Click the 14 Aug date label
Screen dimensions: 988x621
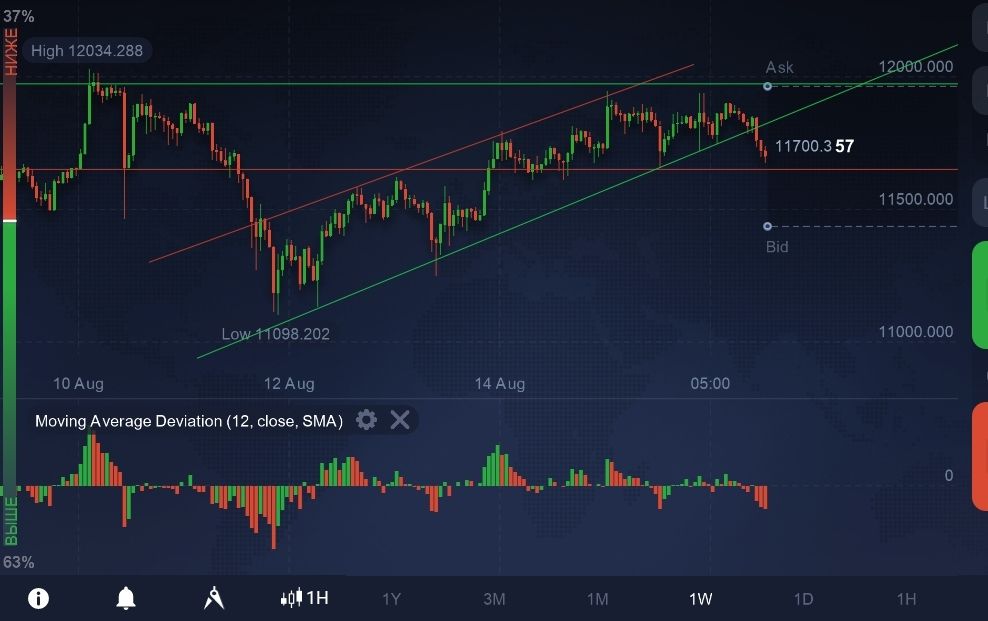click(x=500, y=384)
